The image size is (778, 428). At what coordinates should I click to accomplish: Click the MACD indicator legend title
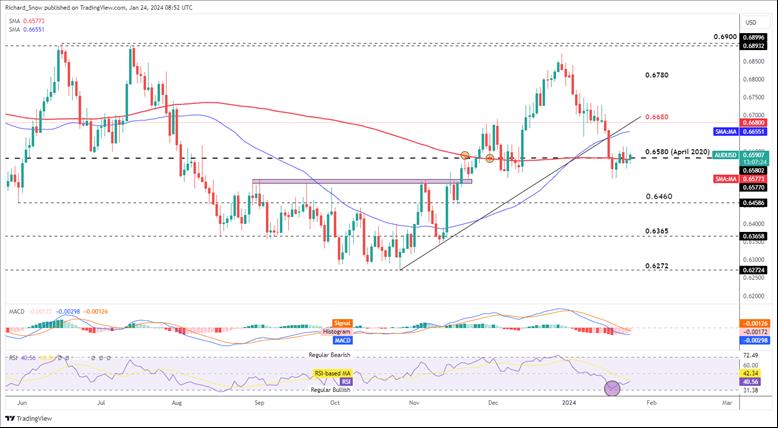coord(13,312)
